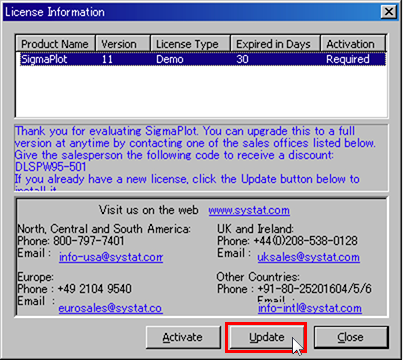Screen dimensions: 404x360
Task: Open uksales@systat.com email link
Action: tap(309, 257)
